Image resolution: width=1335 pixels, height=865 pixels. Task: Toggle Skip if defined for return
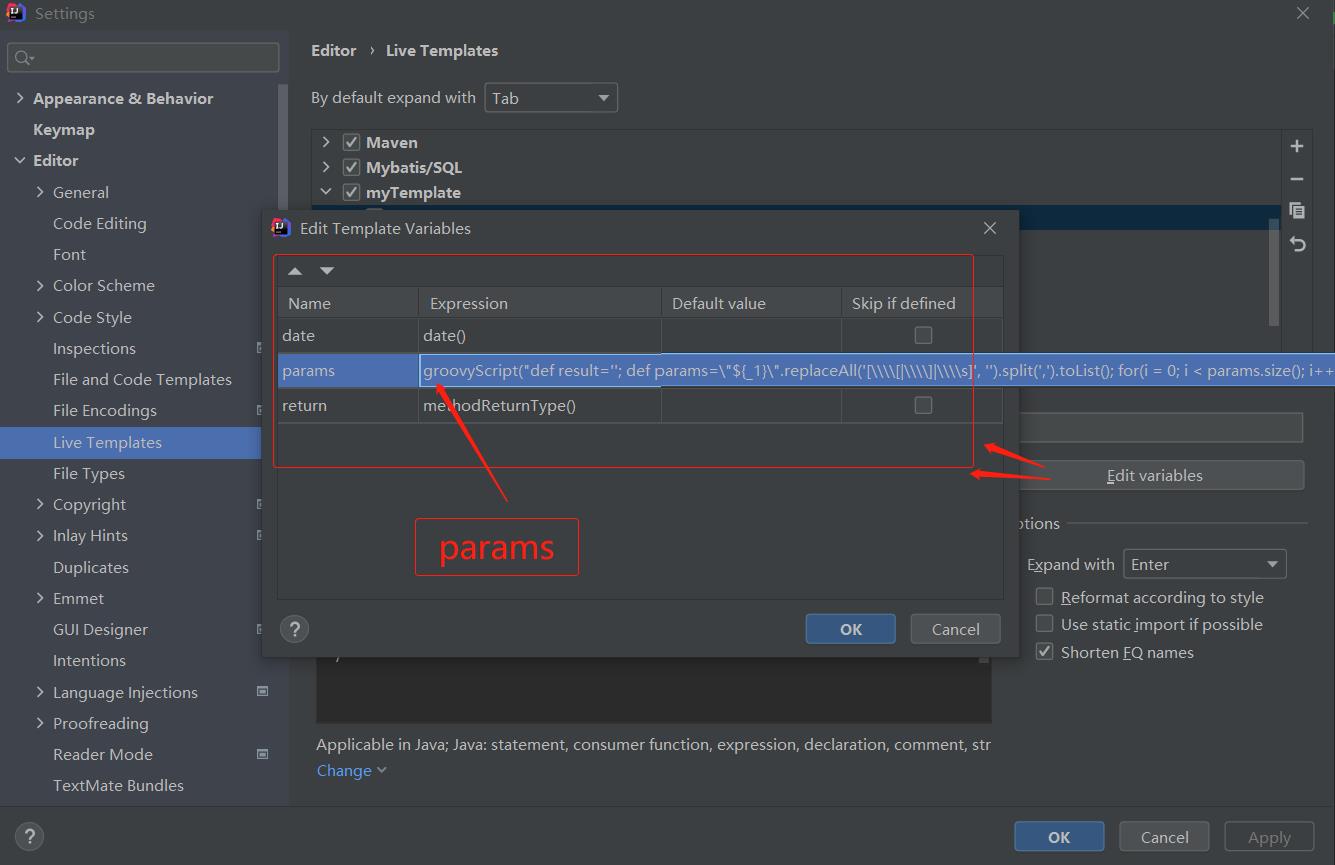[x=923, y=405]
